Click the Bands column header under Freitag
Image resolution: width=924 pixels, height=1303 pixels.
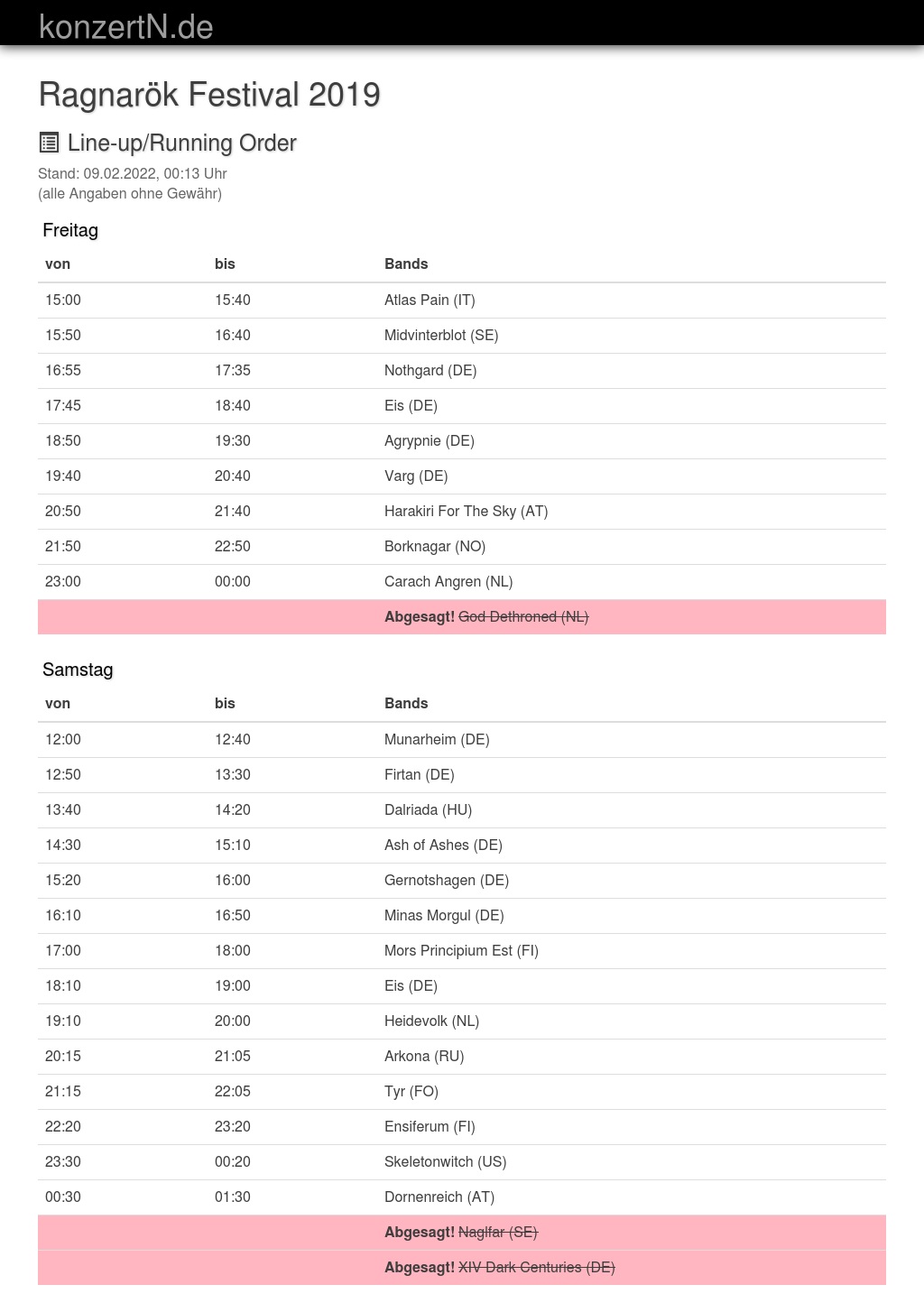point(406,263)
